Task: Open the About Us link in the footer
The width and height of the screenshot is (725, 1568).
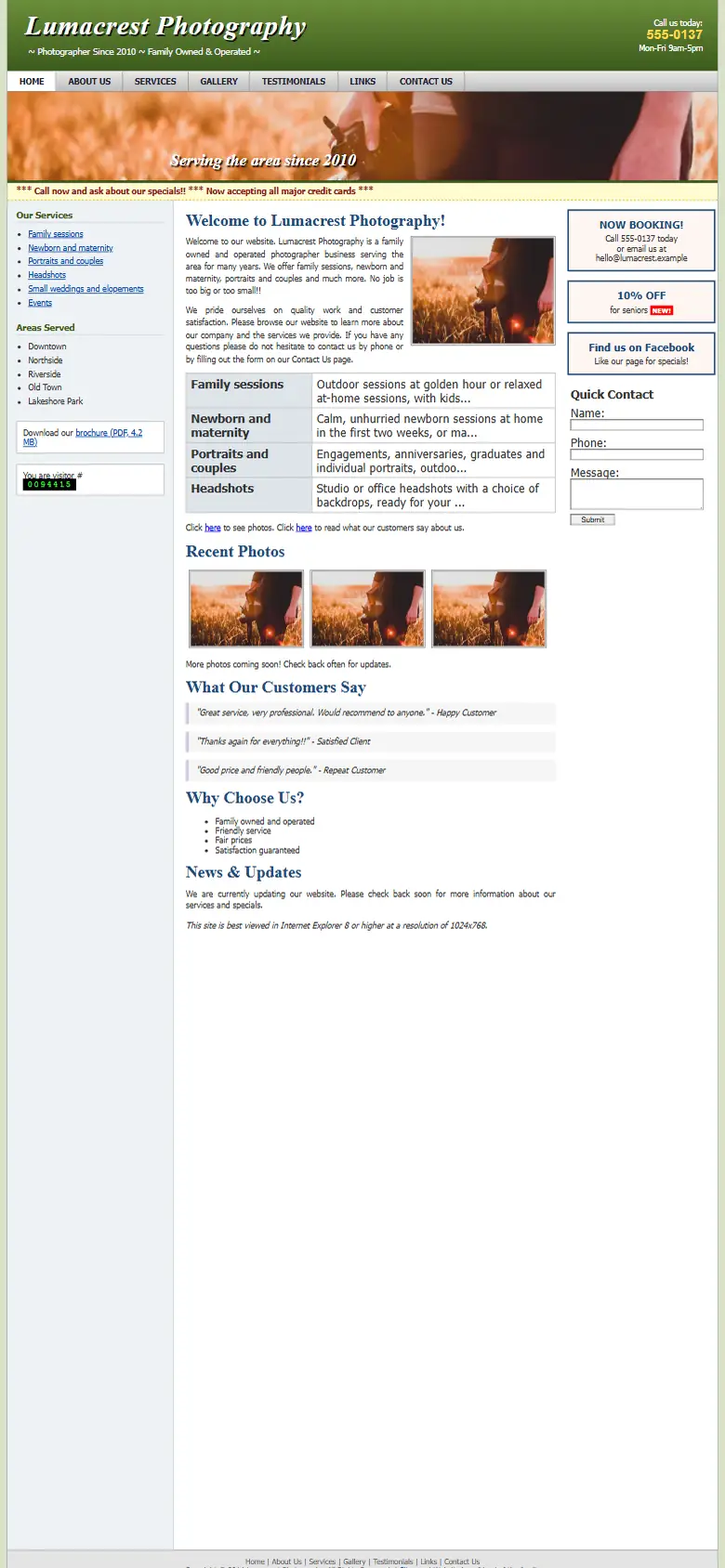Action: coord(286,1561)
